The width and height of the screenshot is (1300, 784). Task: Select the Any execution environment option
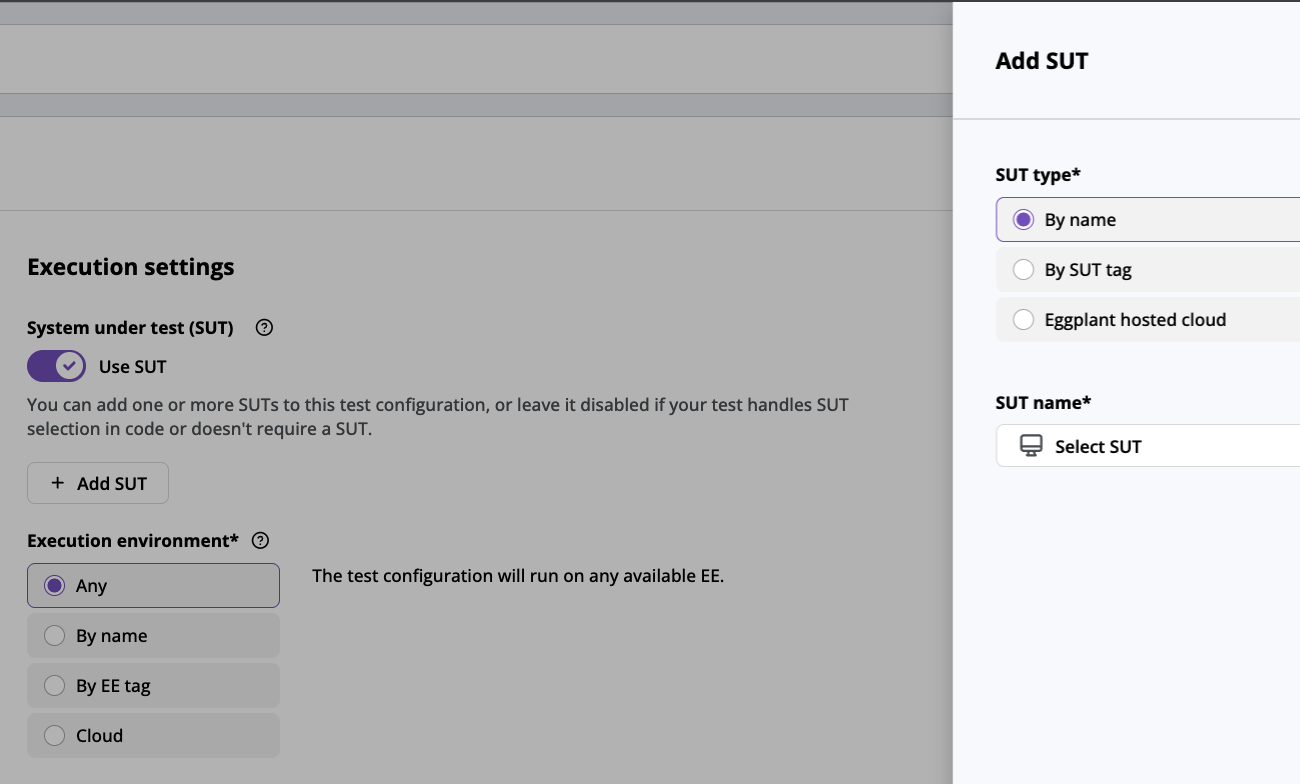pyautogui.click(x=55, y=585)
